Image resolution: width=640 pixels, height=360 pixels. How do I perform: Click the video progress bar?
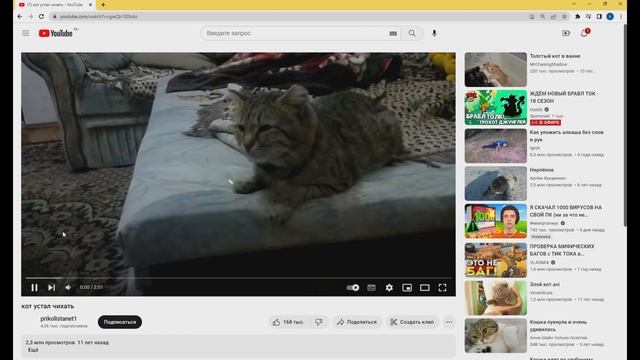238,278
